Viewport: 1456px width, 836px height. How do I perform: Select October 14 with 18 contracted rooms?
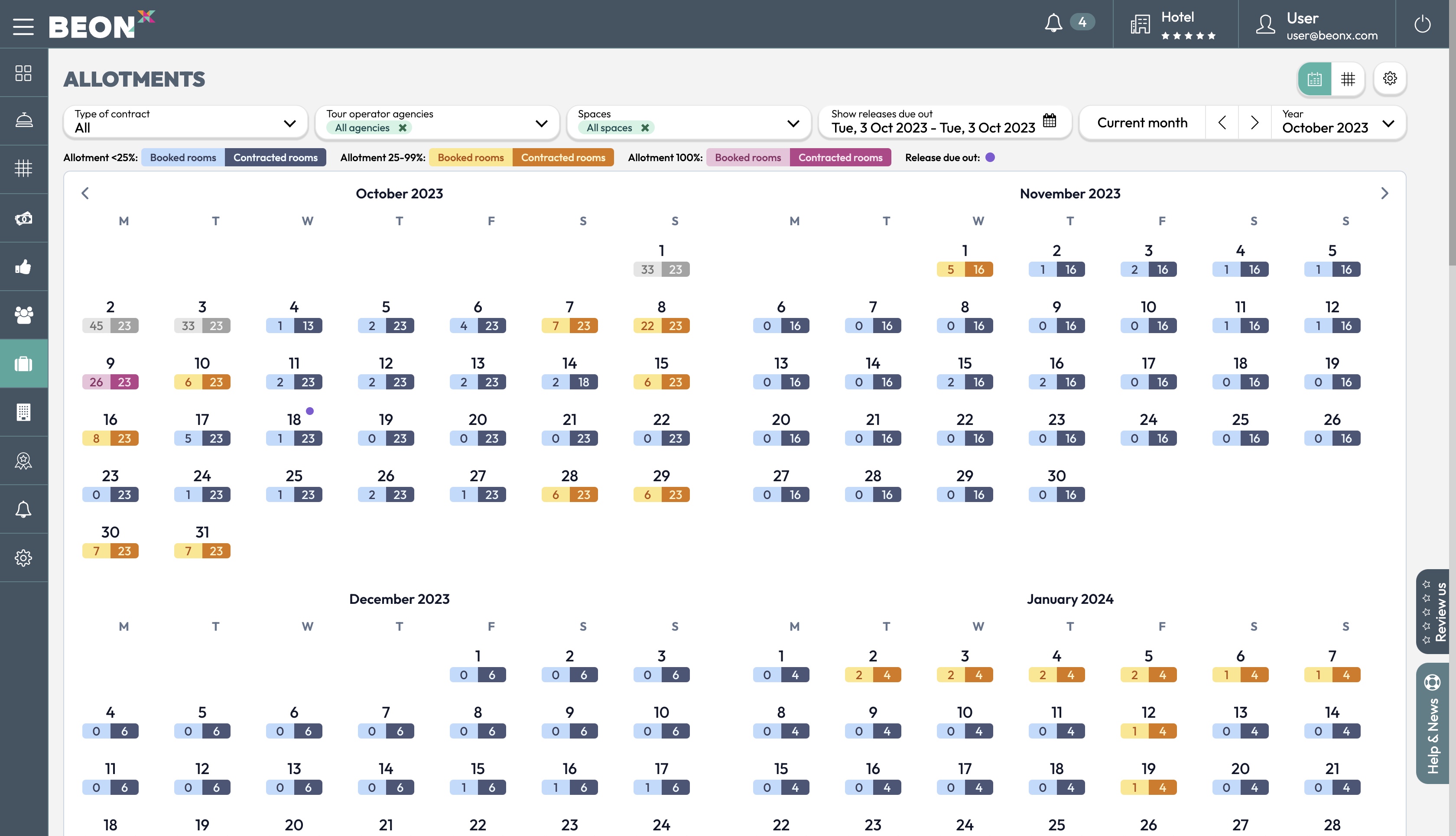[570, 373]
